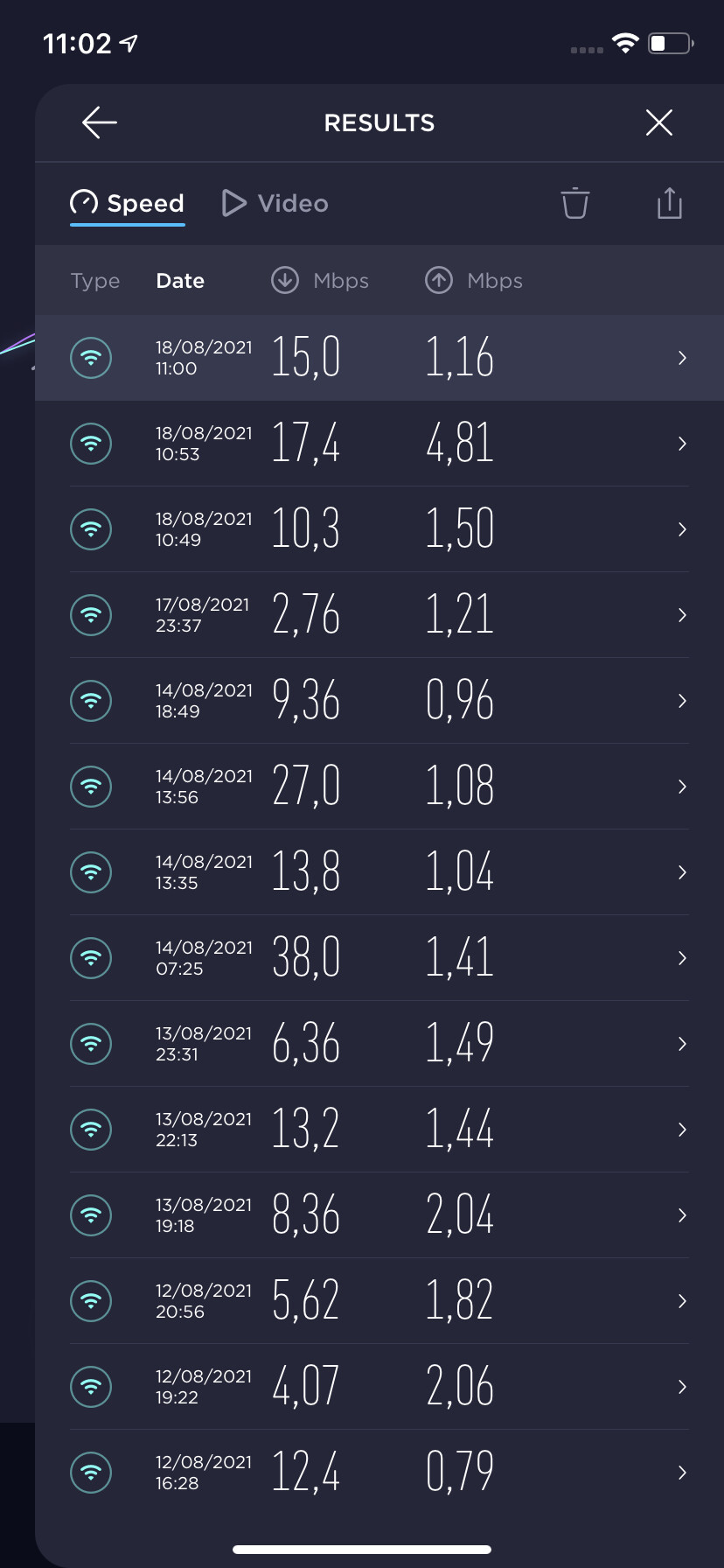Tap the back arrow icon
This screenshot has height=1568, width=724.
point(100,122)
